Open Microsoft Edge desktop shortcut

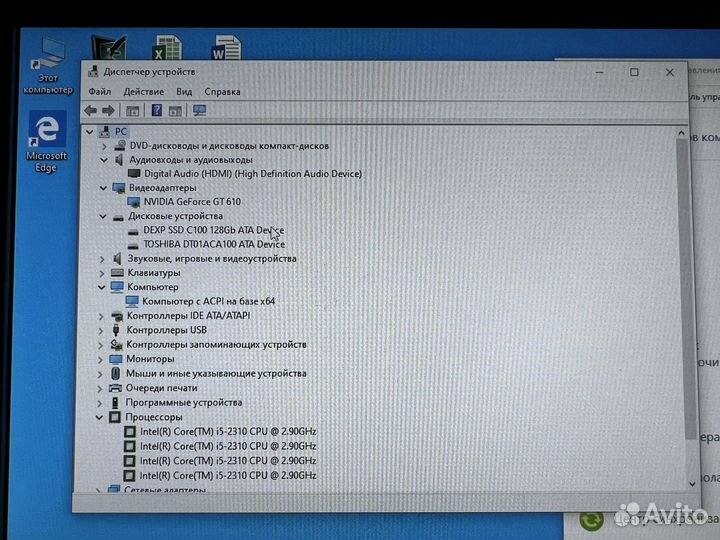46,142
